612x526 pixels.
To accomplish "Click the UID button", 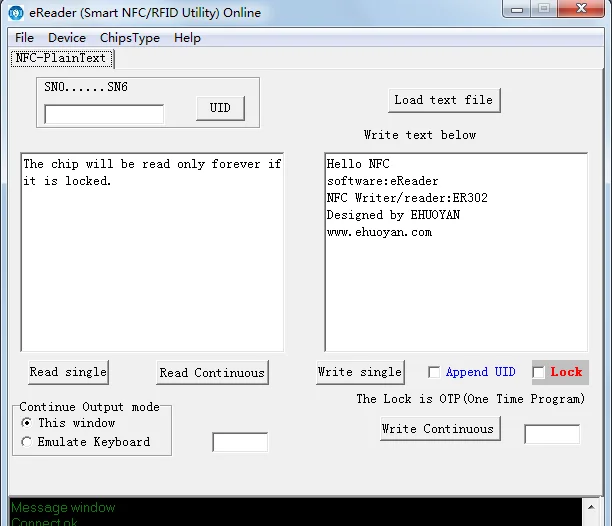I will point(220,108).
